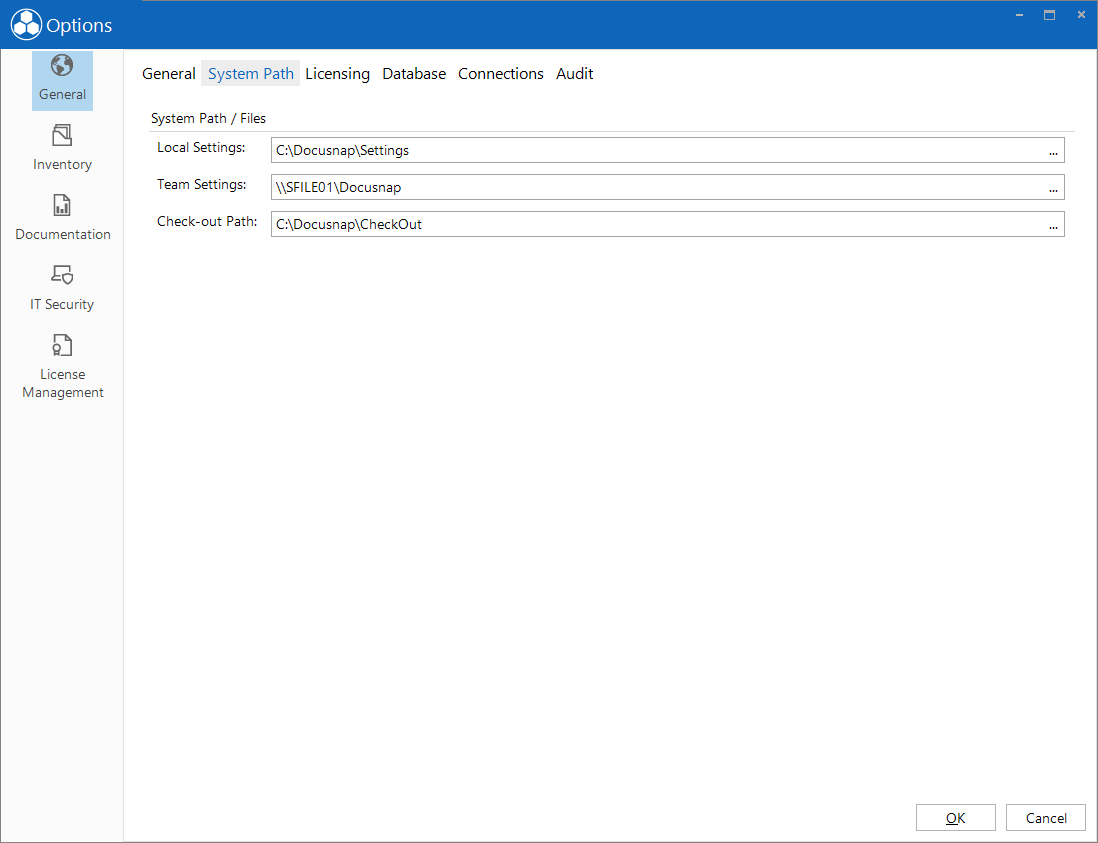Open the Documentation section icon
The width and height of the screenshot is (1098, 843).
(x=62, y=205)
